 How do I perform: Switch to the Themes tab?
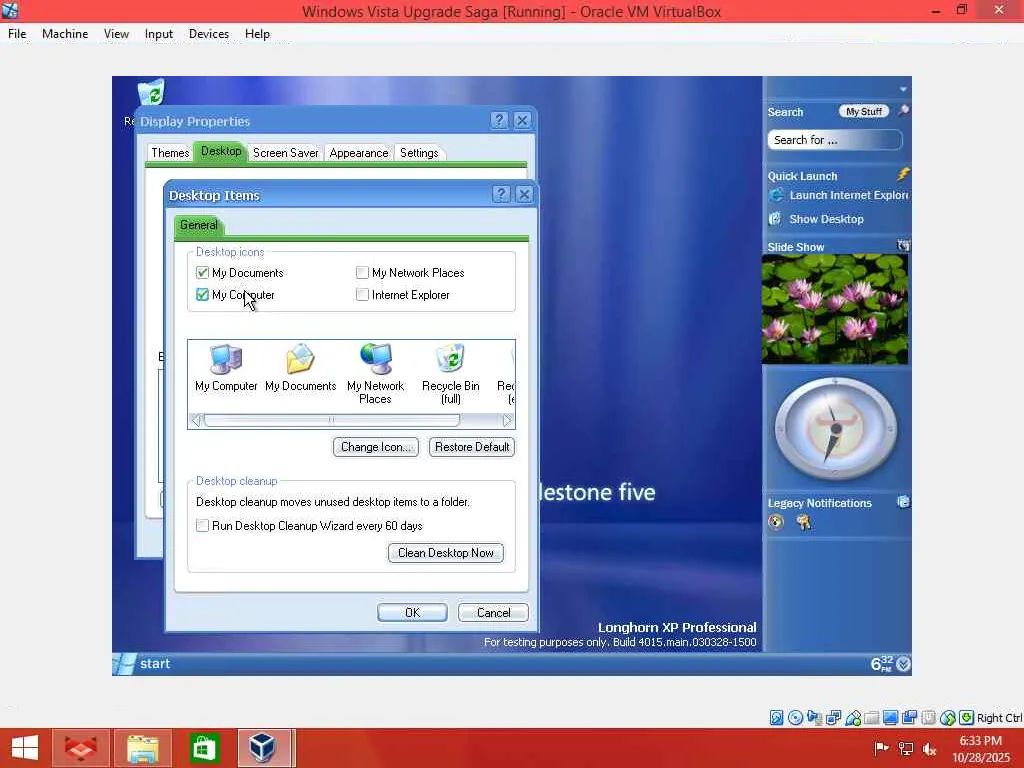[170, 153]
